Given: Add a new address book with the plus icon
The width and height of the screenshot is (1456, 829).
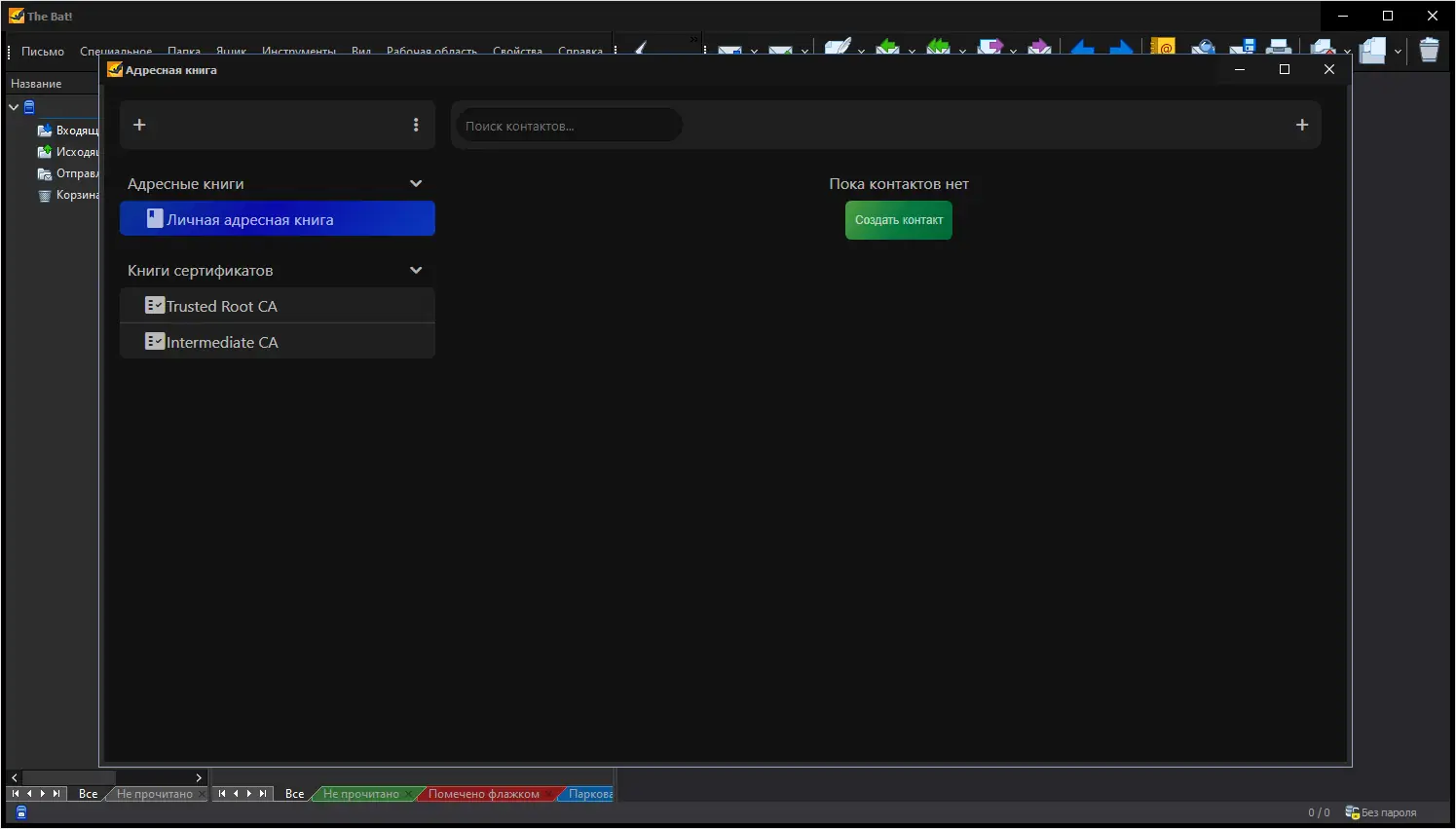Looking at the screenshot, I should click(x=139, y=125).
